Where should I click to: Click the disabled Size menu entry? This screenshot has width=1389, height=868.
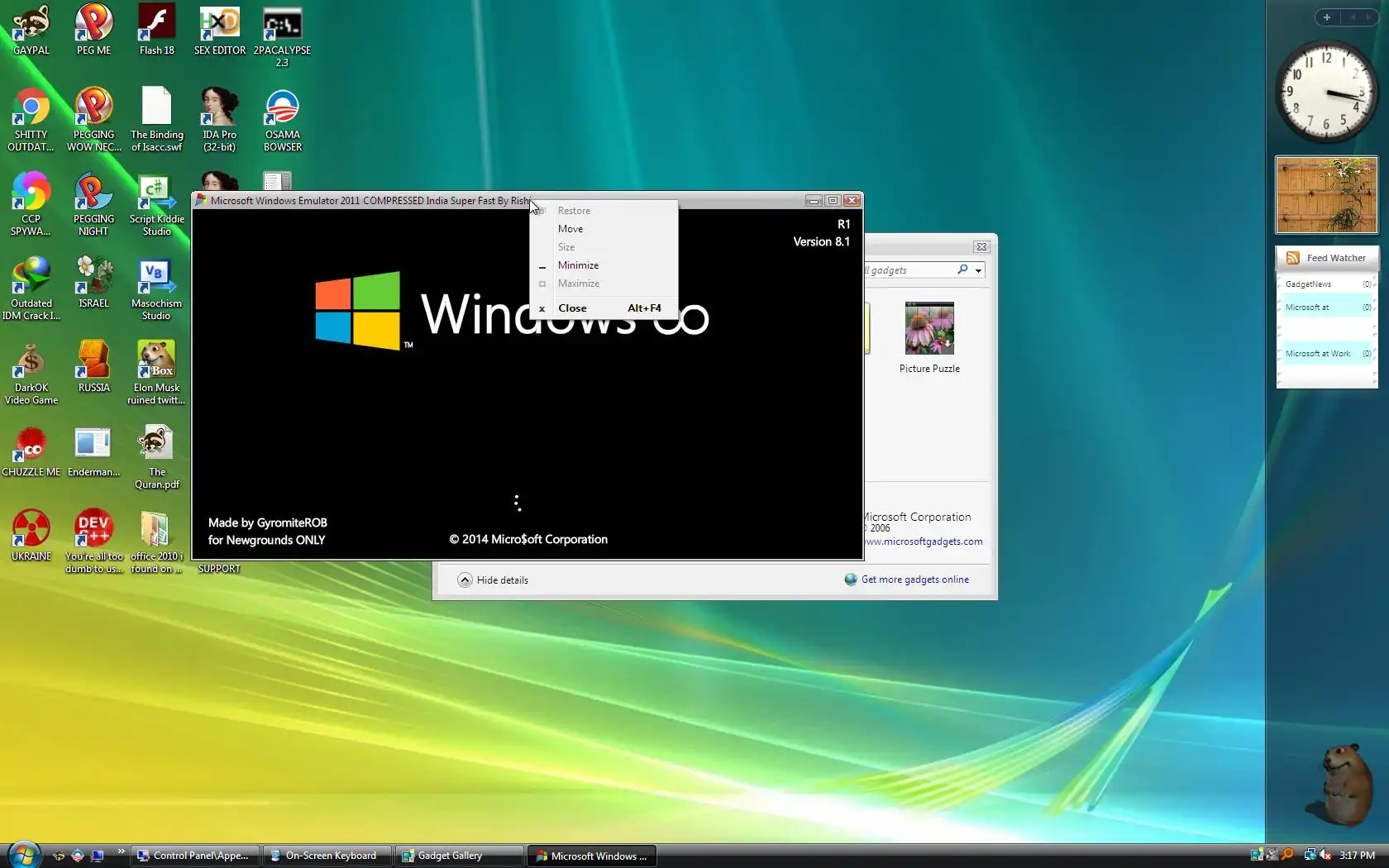(x=604, y=247)
